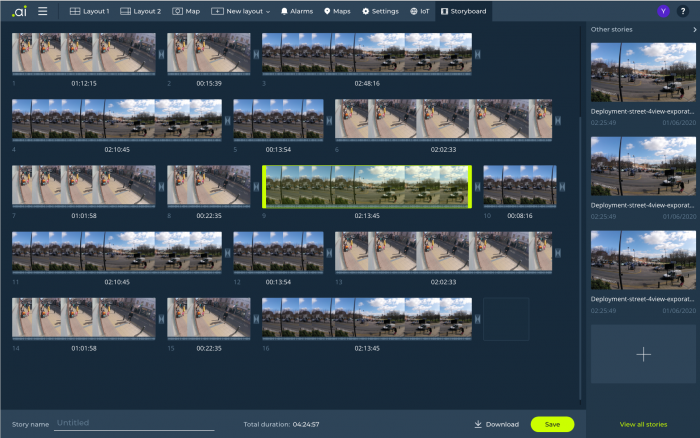Open the help question mark icon
This screenshot has width=700, height=438.
(x=683, y=11)
